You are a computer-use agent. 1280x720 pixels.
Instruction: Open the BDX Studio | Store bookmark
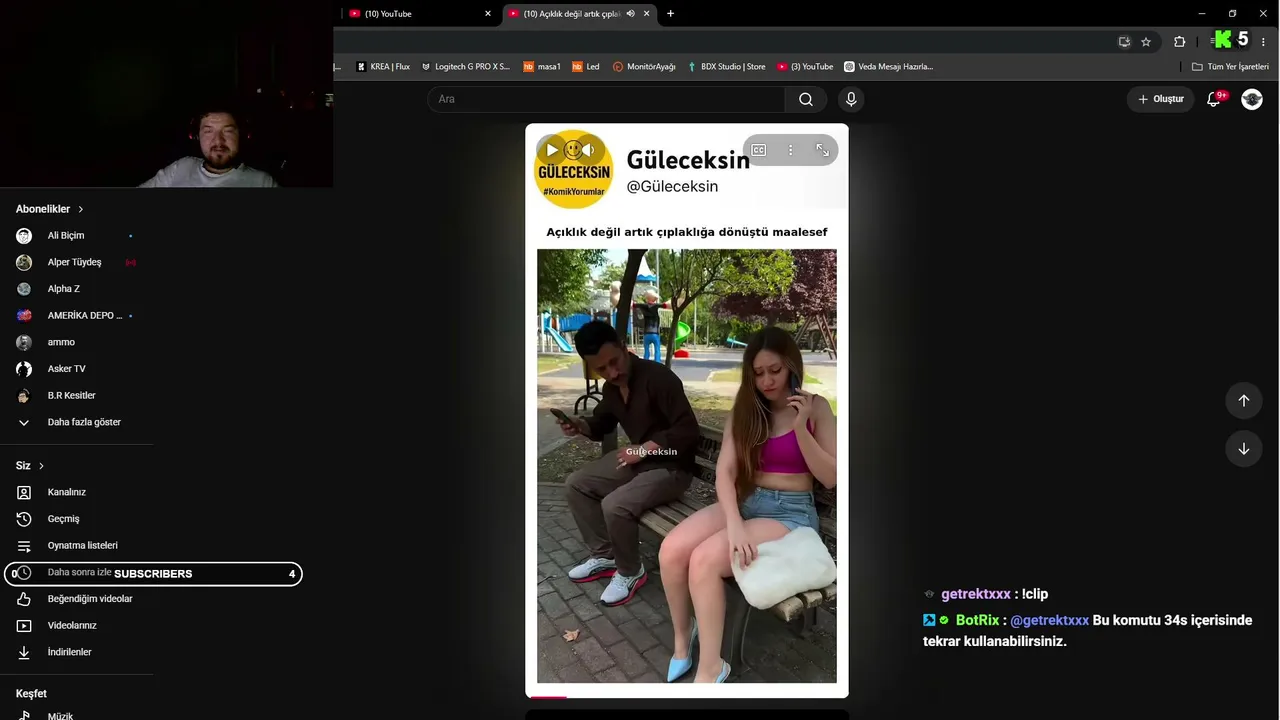click(726, 67)
